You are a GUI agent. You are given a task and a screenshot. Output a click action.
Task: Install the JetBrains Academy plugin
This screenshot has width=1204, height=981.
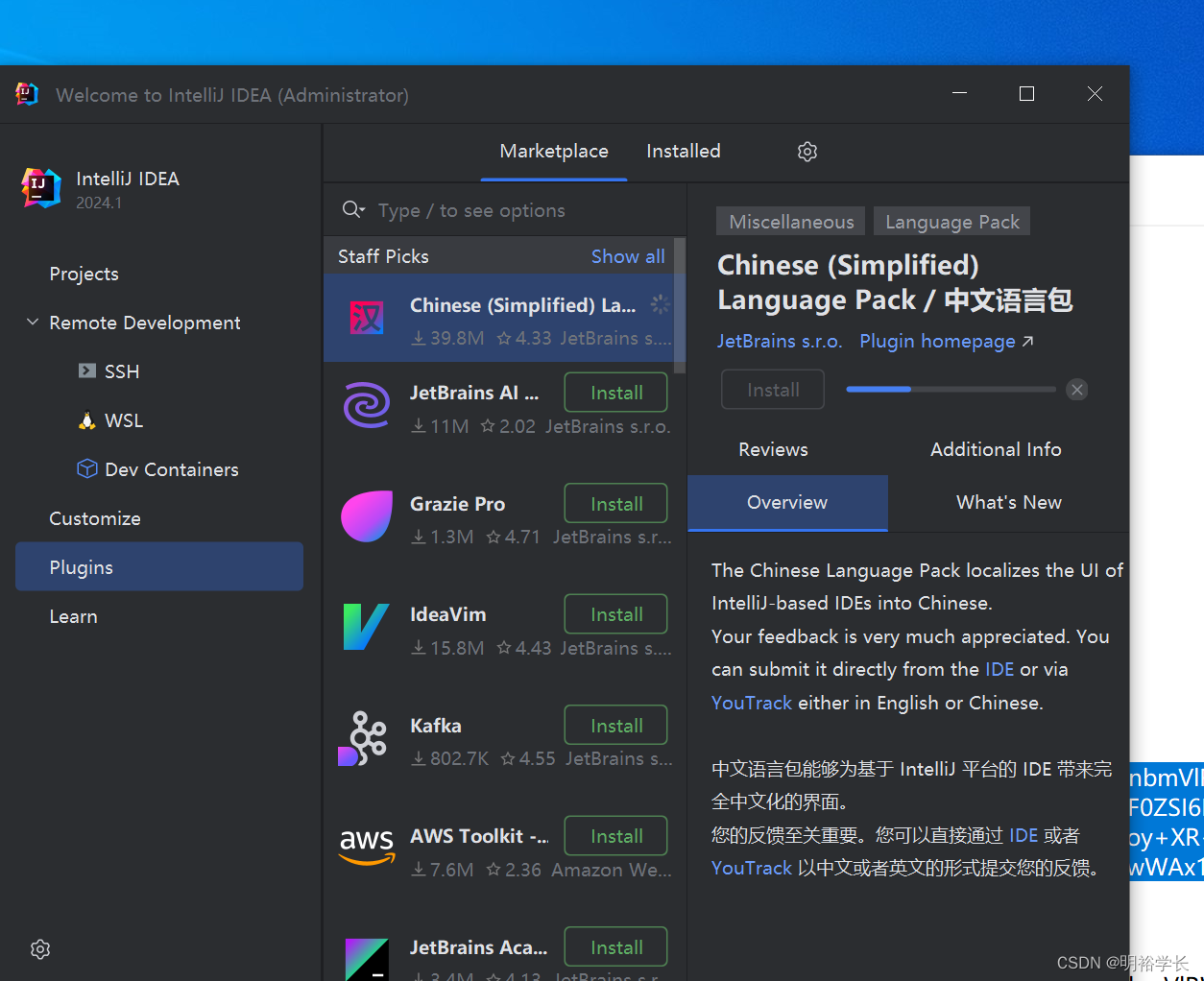[x=616, y=947]
